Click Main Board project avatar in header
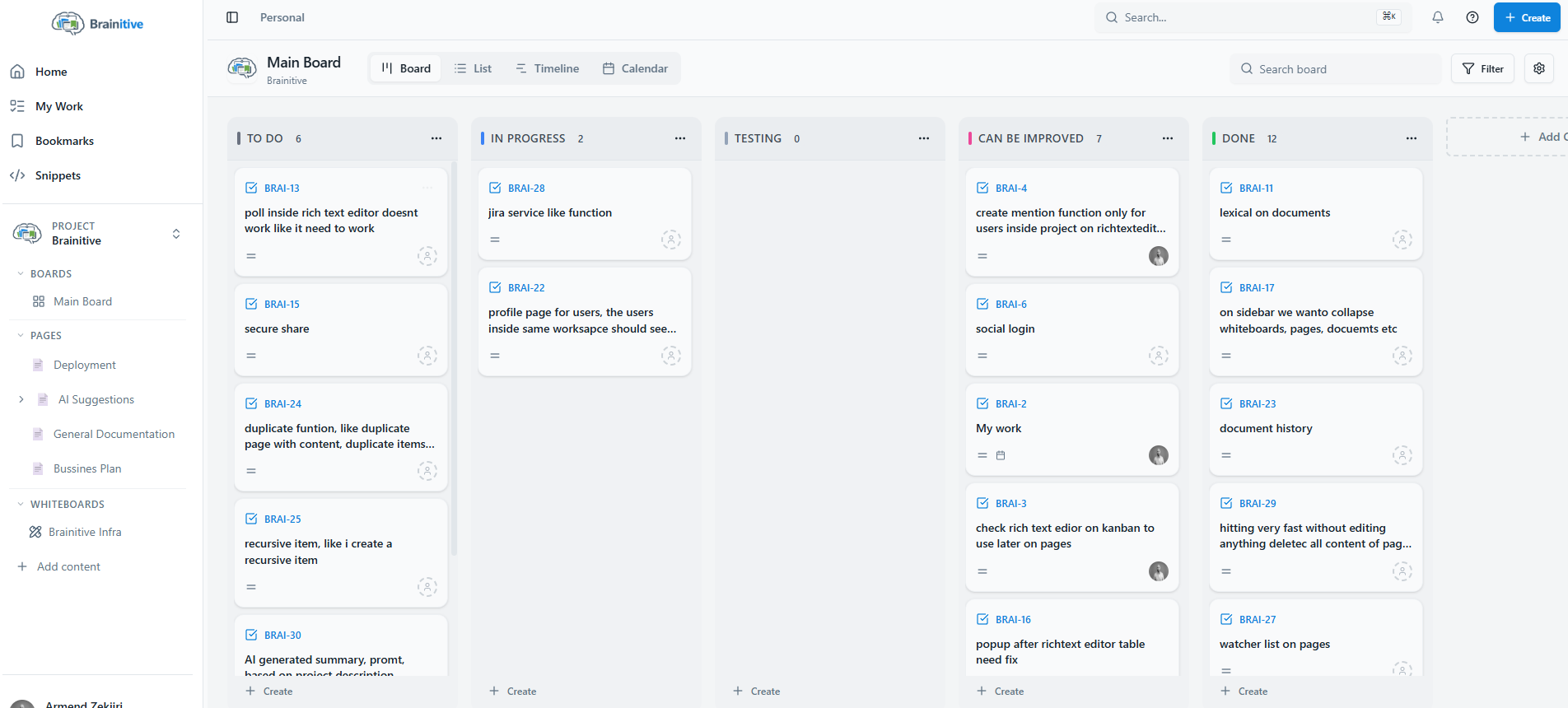 coord(242,68)
